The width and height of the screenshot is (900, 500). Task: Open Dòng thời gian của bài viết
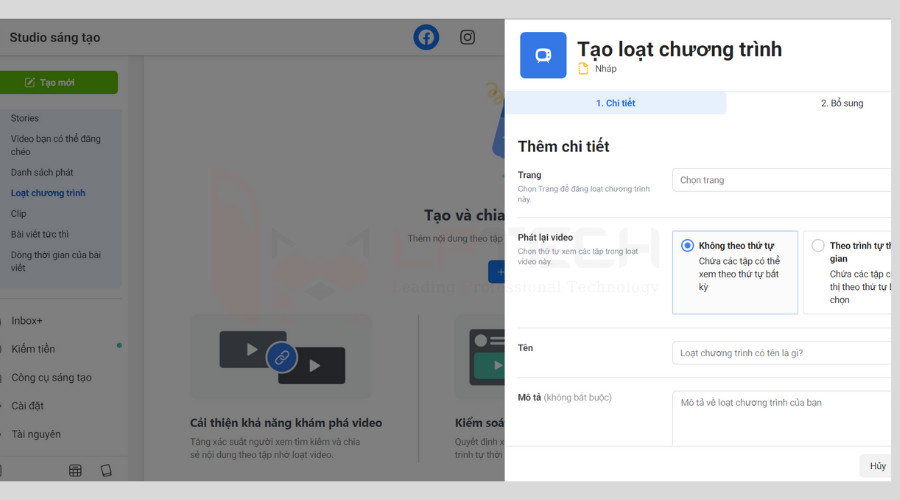point(56,261)
